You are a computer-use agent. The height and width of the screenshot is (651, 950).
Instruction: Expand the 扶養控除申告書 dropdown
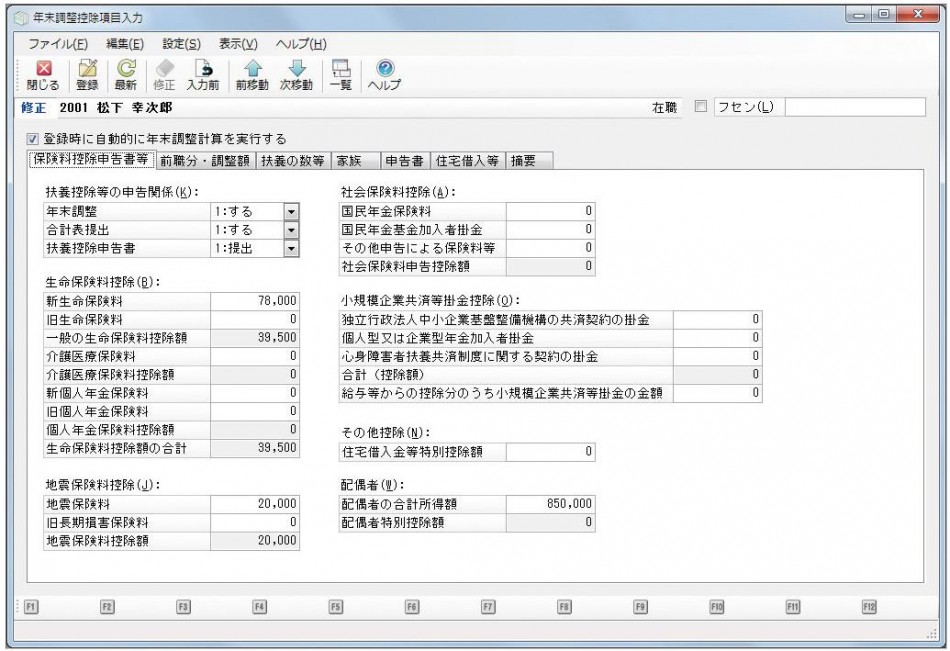291,247
